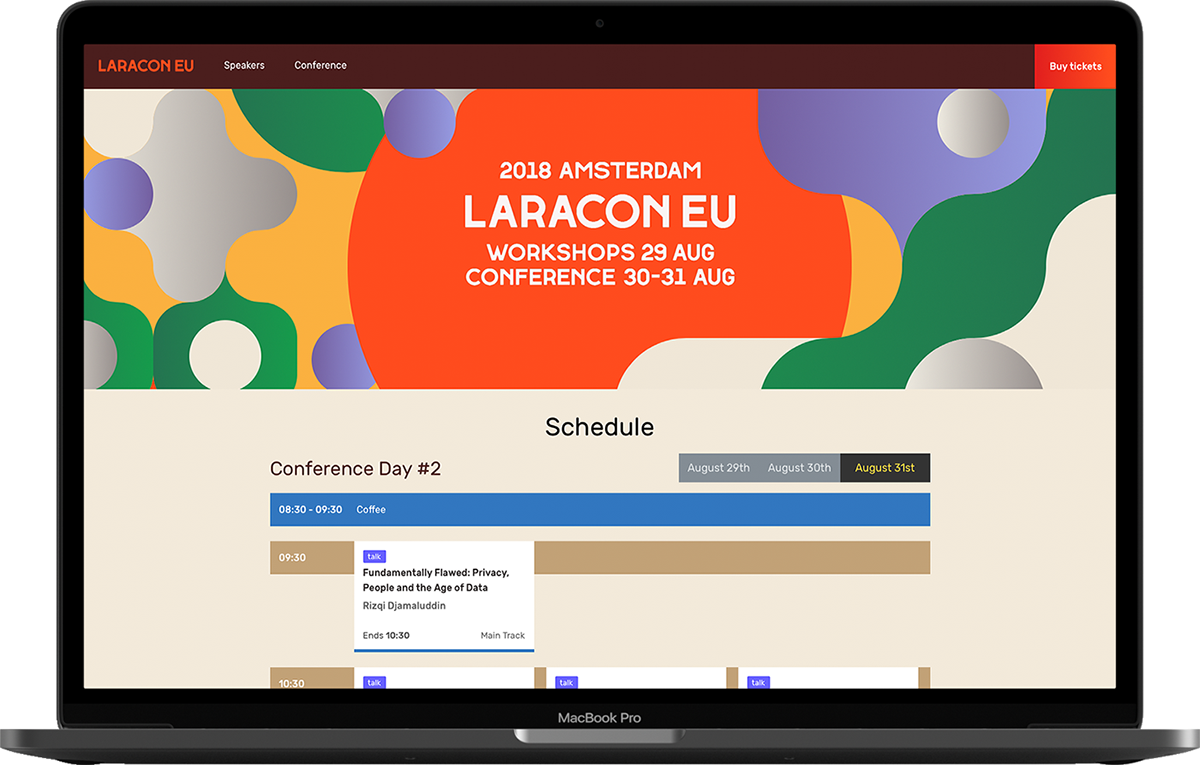Image resolution: width=1200 pixels, height=765 pixels.
Task: Open the Fundamentally Flawed talk title
Action: click(436, 580)
